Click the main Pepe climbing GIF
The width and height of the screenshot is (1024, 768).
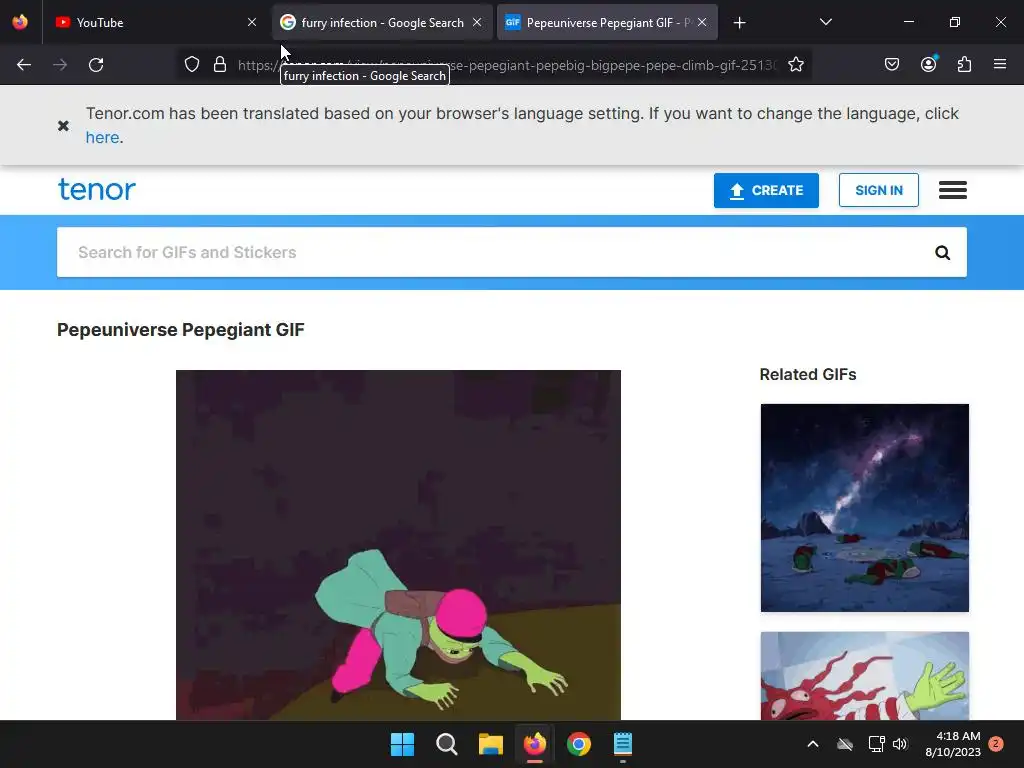[398, 545]
